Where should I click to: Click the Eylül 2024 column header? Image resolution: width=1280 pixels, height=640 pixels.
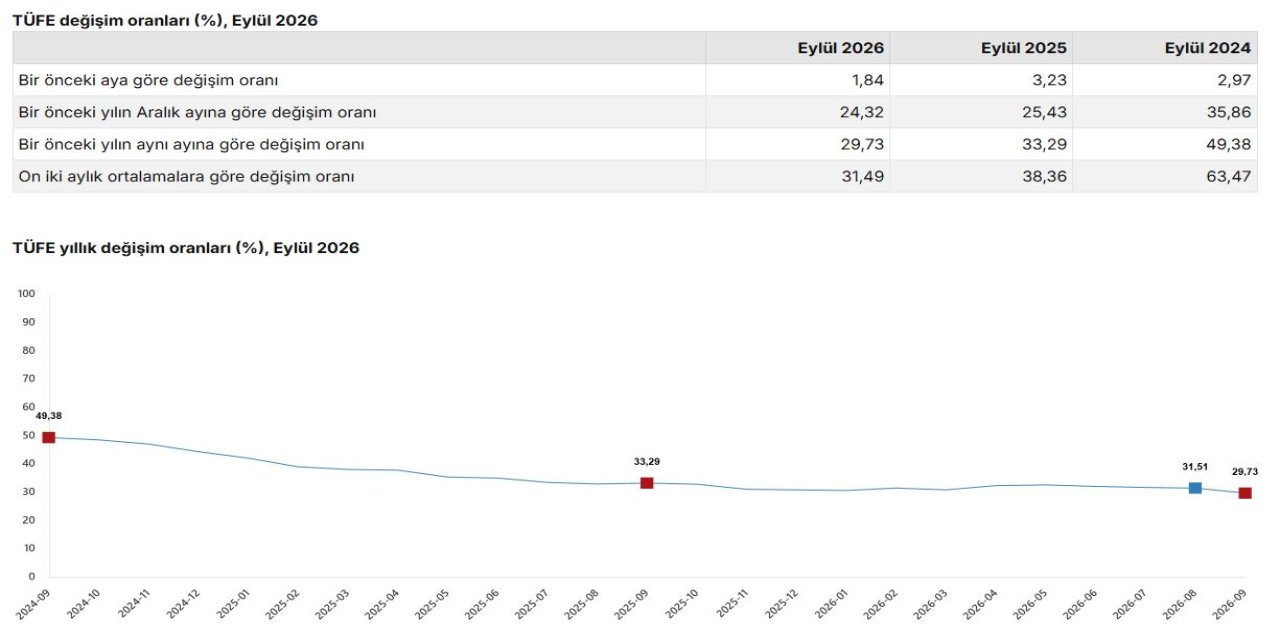(1165, 48)
